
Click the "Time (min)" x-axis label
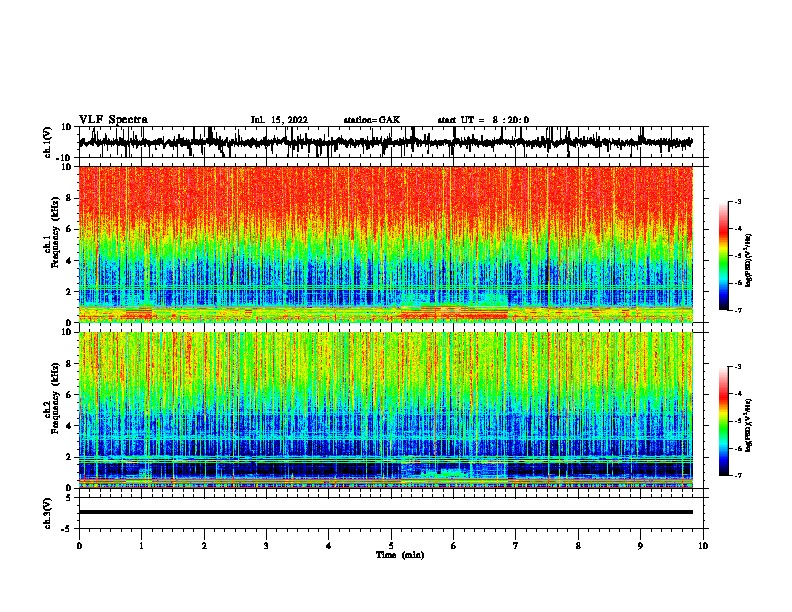400,555
